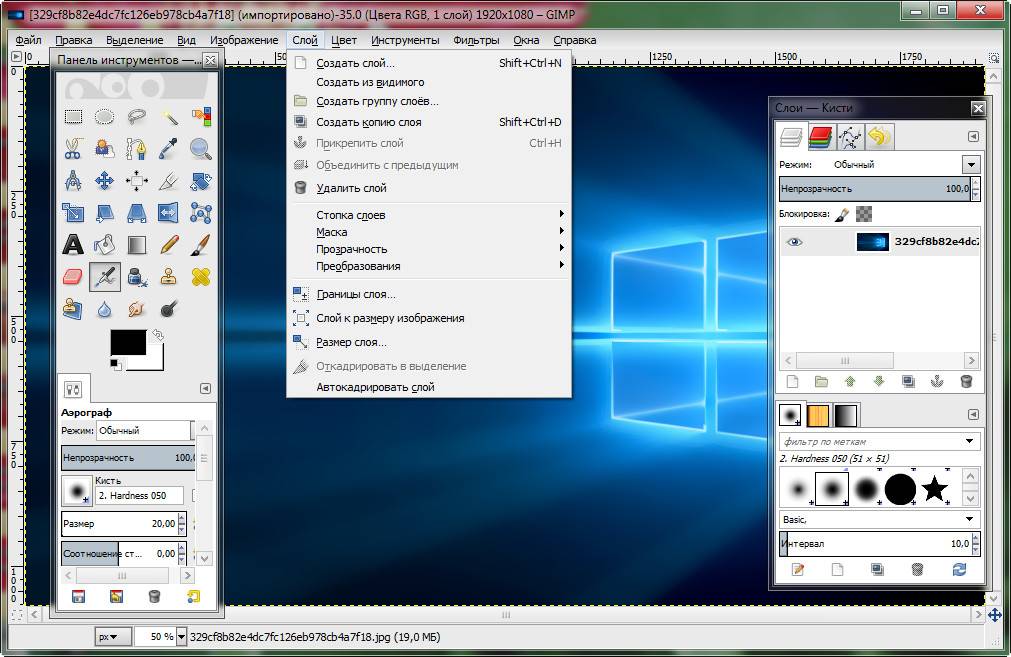1011x657 pixels.
Task: Click new layer icon in Layers panel bottom
Action: pyautogui.click(x=792, y=382)
